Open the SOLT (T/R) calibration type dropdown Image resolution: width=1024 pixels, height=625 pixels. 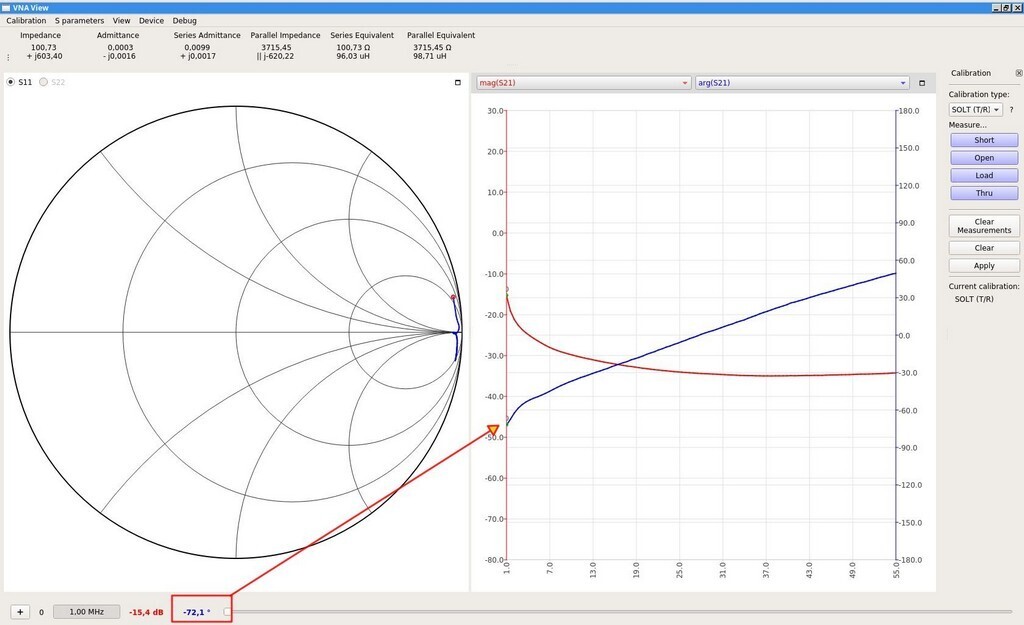click(976, 110)
